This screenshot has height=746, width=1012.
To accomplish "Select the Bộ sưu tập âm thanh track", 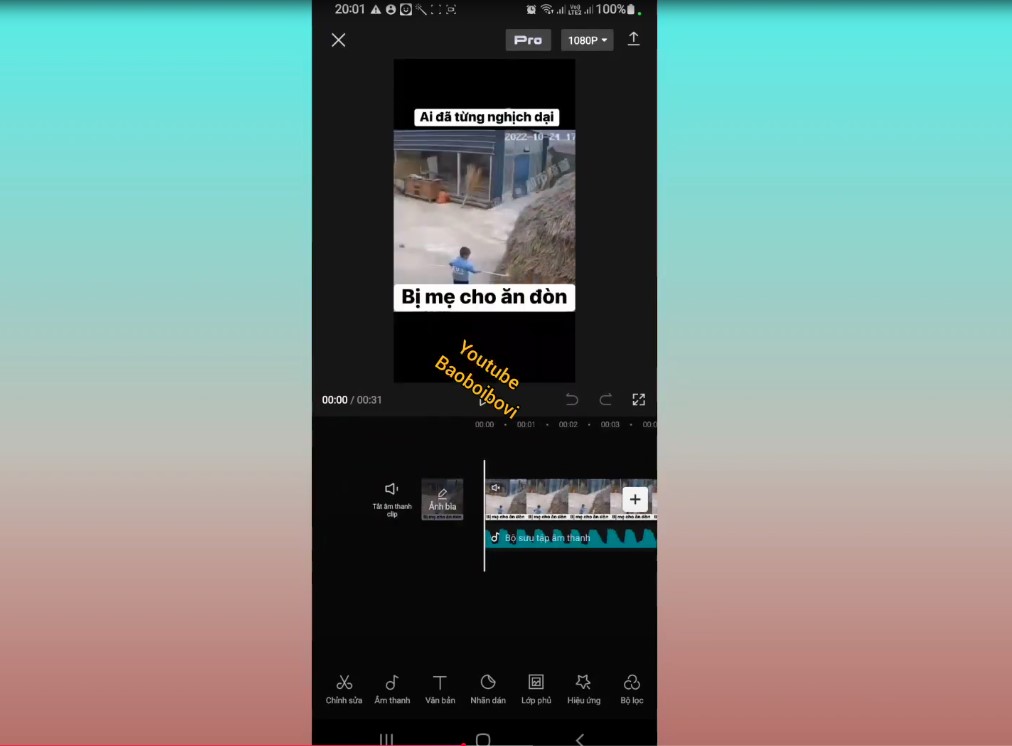I will (x=571, y=538).
